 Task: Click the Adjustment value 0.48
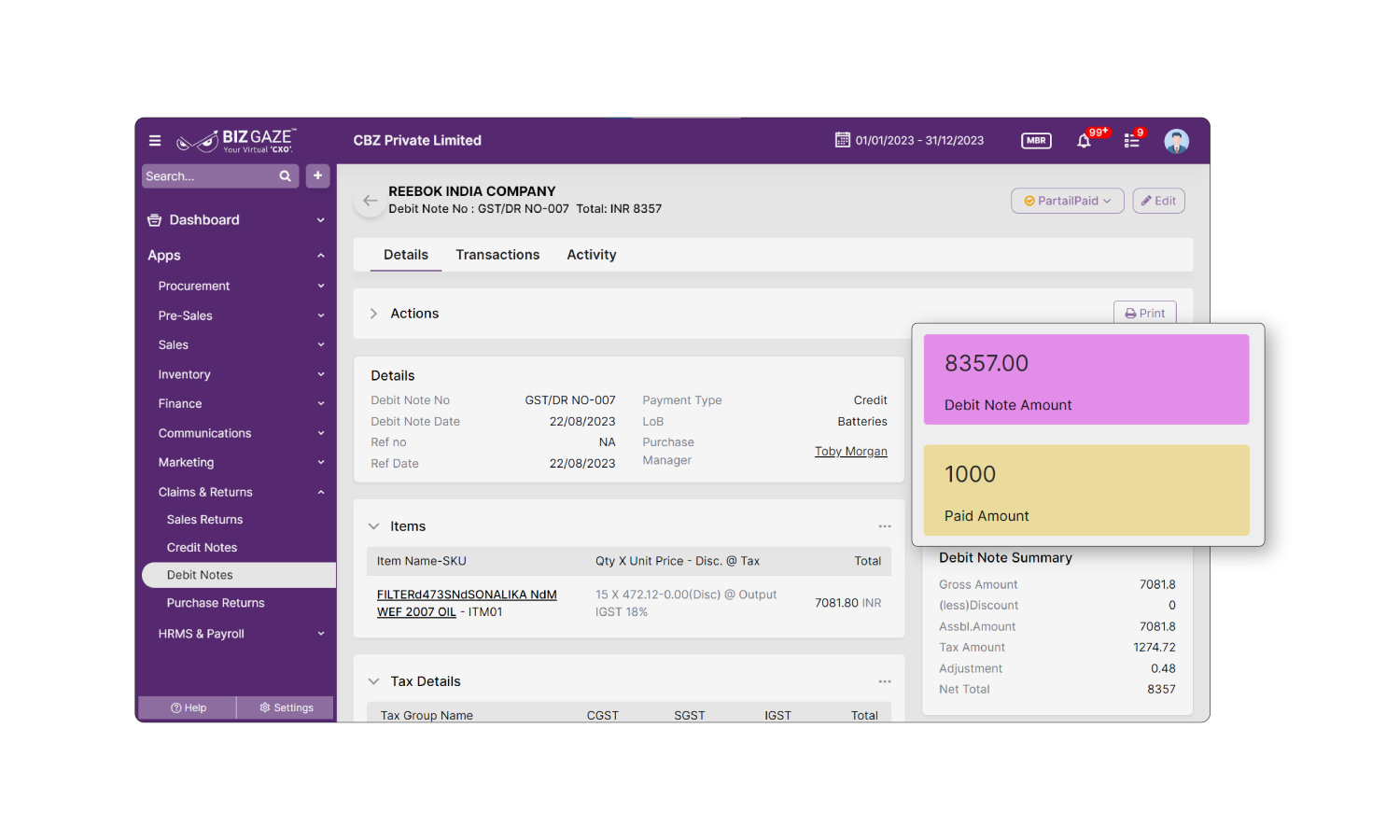coord(1163,668)
